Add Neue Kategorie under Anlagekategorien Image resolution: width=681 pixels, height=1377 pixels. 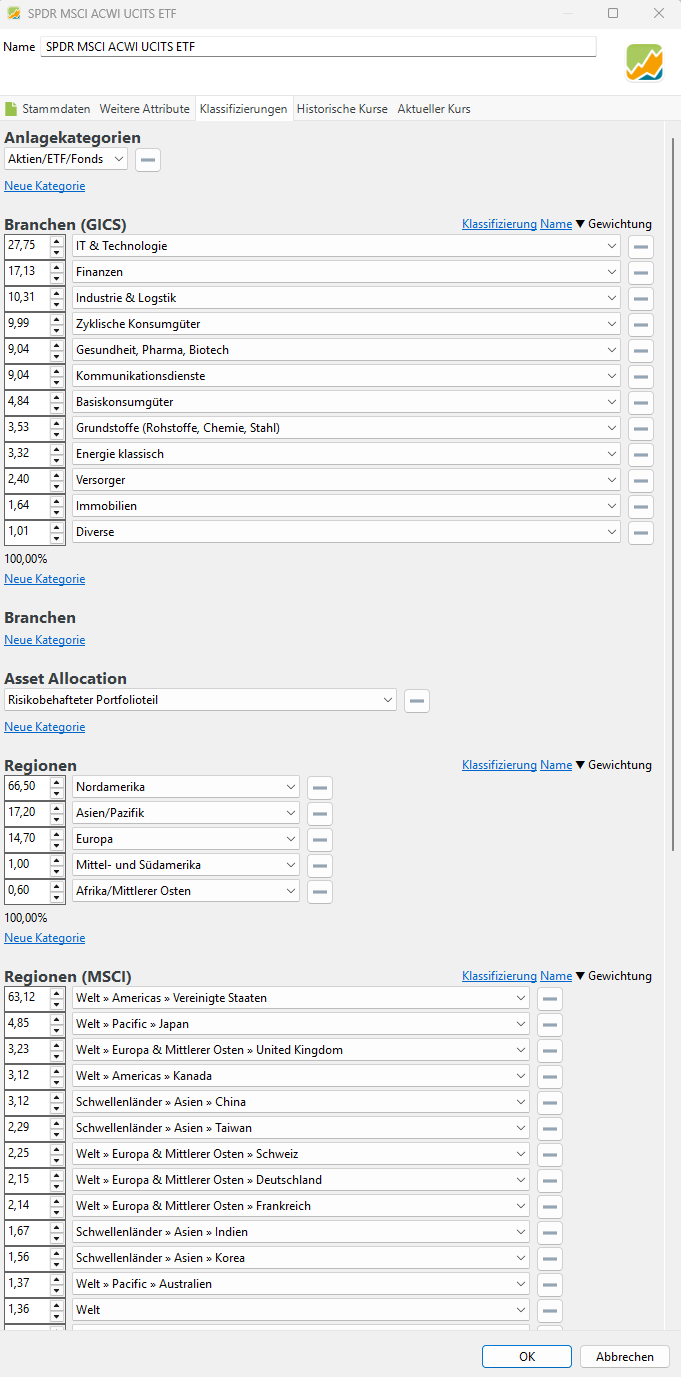pyautogui.click(x=45, y=186)
